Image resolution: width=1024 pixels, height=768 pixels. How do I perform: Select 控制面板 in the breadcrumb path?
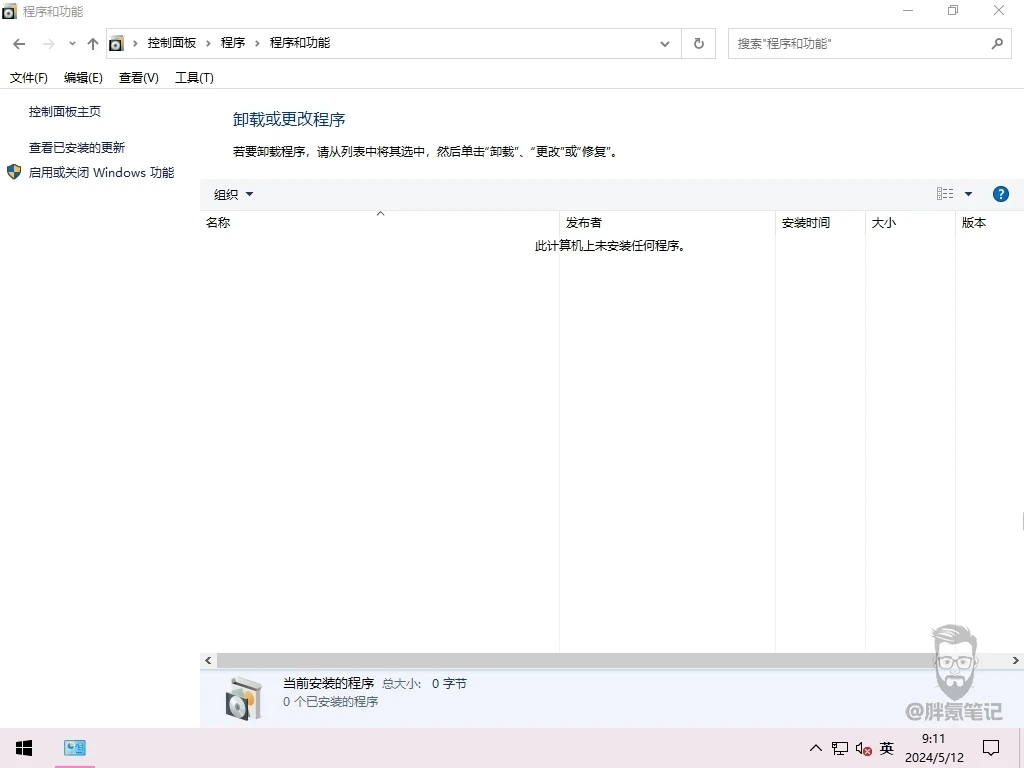pos(172,43)
